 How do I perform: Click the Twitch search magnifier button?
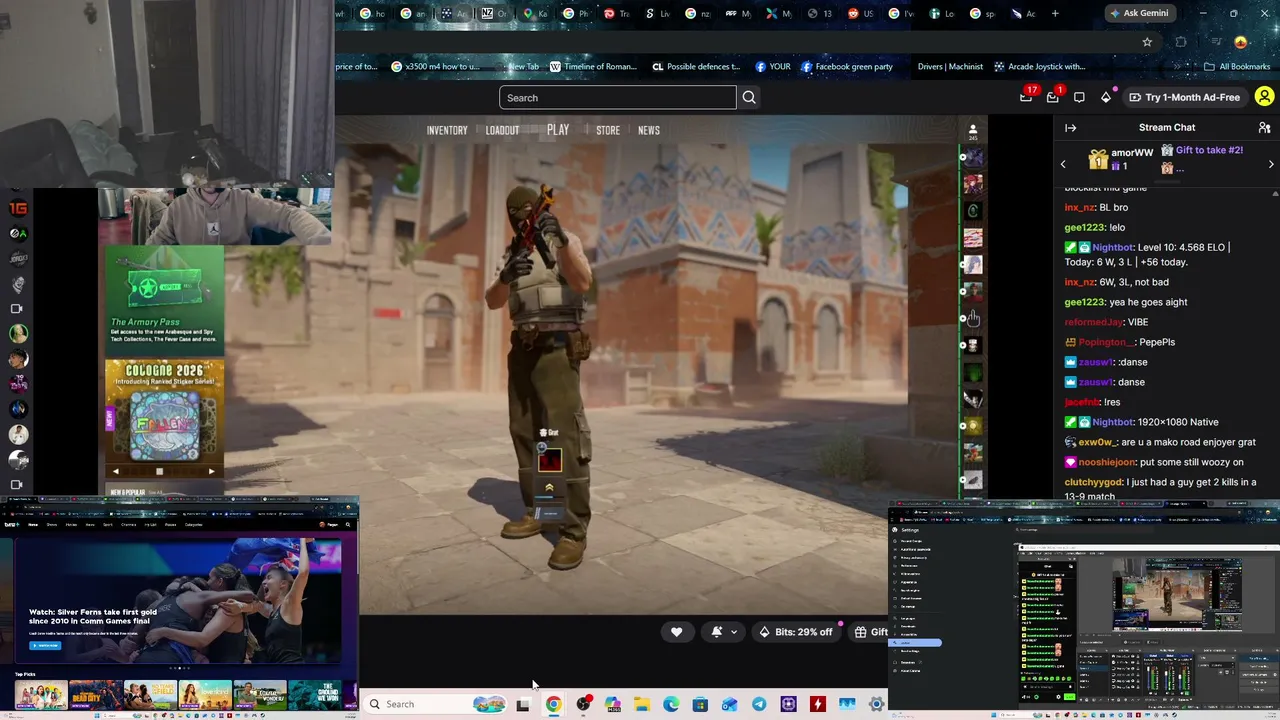click(749, 97)
